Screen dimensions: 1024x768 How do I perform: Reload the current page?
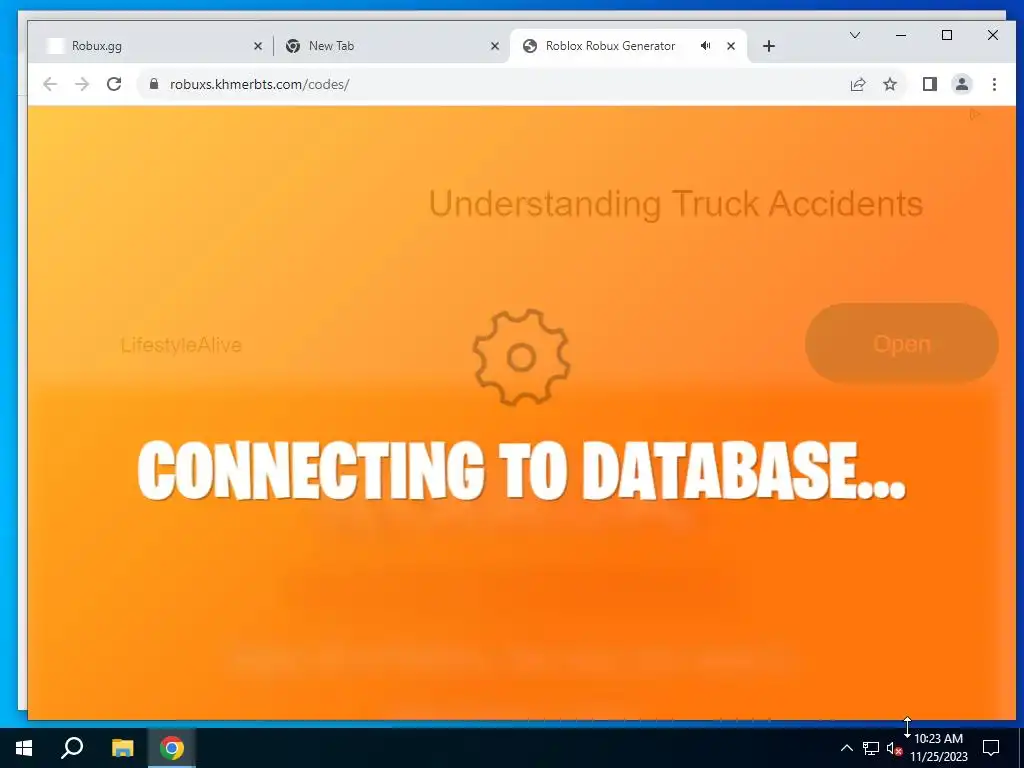pyautogui.click(x=114, y=84)
